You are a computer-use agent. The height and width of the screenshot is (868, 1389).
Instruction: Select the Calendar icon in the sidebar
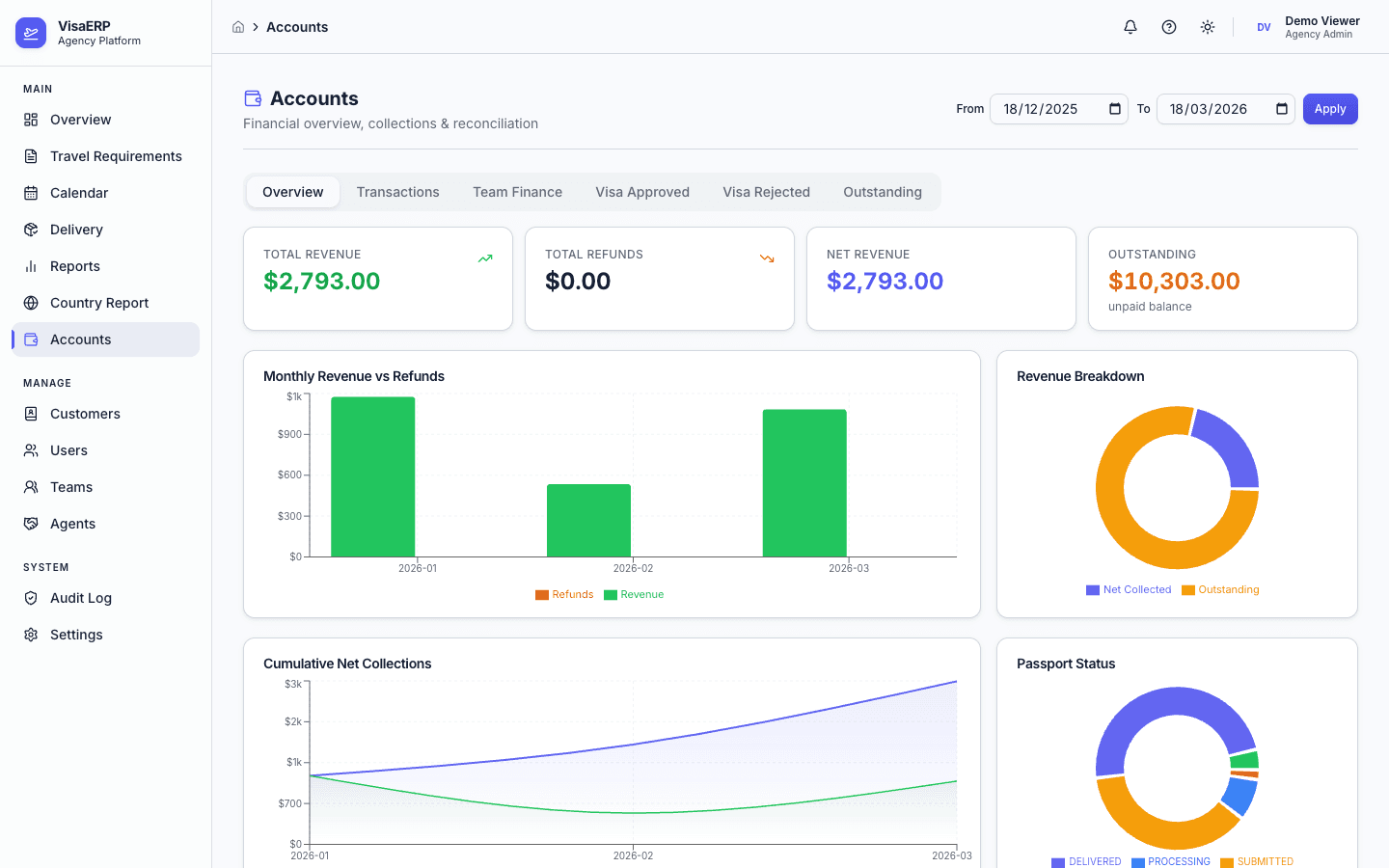[x=30, y=193]
